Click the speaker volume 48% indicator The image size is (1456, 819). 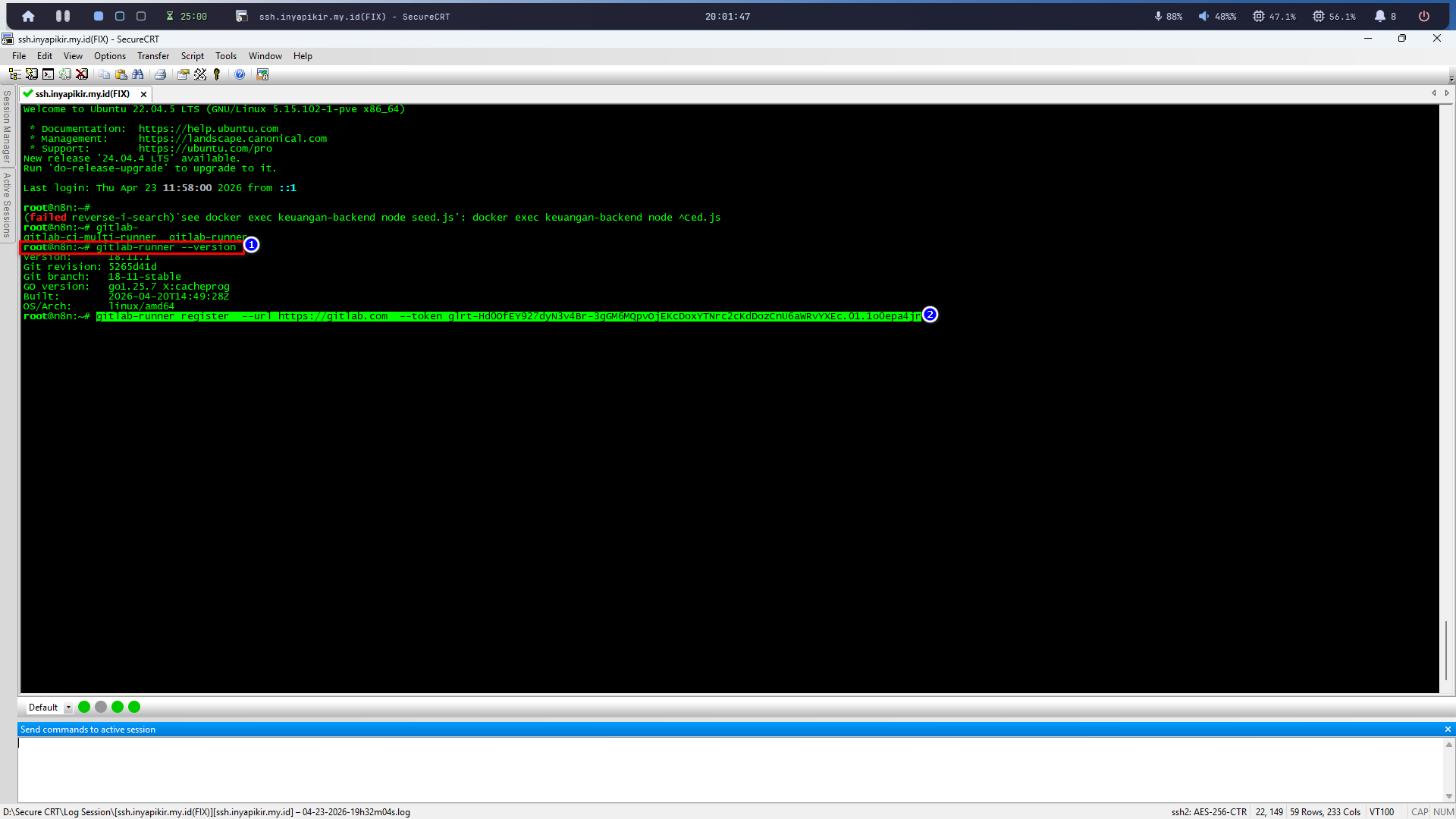click(x=1217, y=16)
